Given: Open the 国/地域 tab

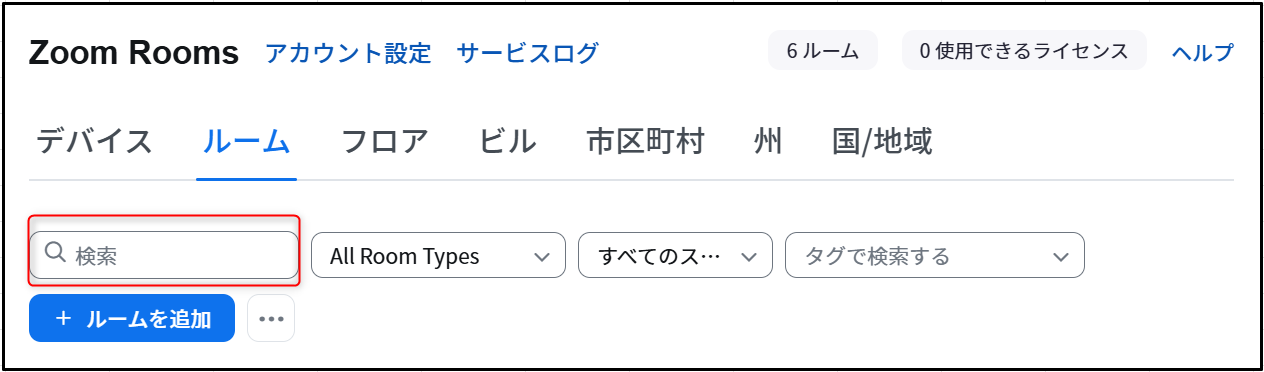Looking at the screenshot, I should pyautogui.click(x=882, y=142).
